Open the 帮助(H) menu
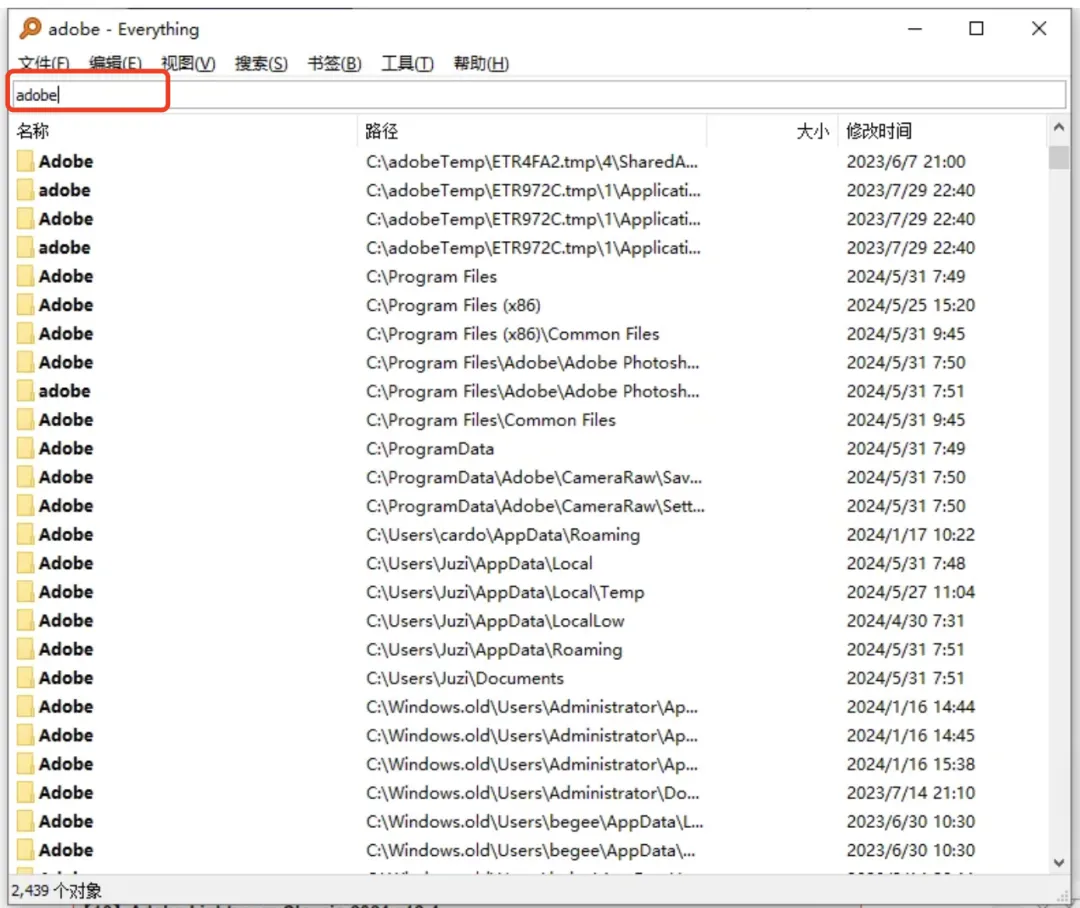This screenshot has width=1080, height=908. [x=481, y=64]
